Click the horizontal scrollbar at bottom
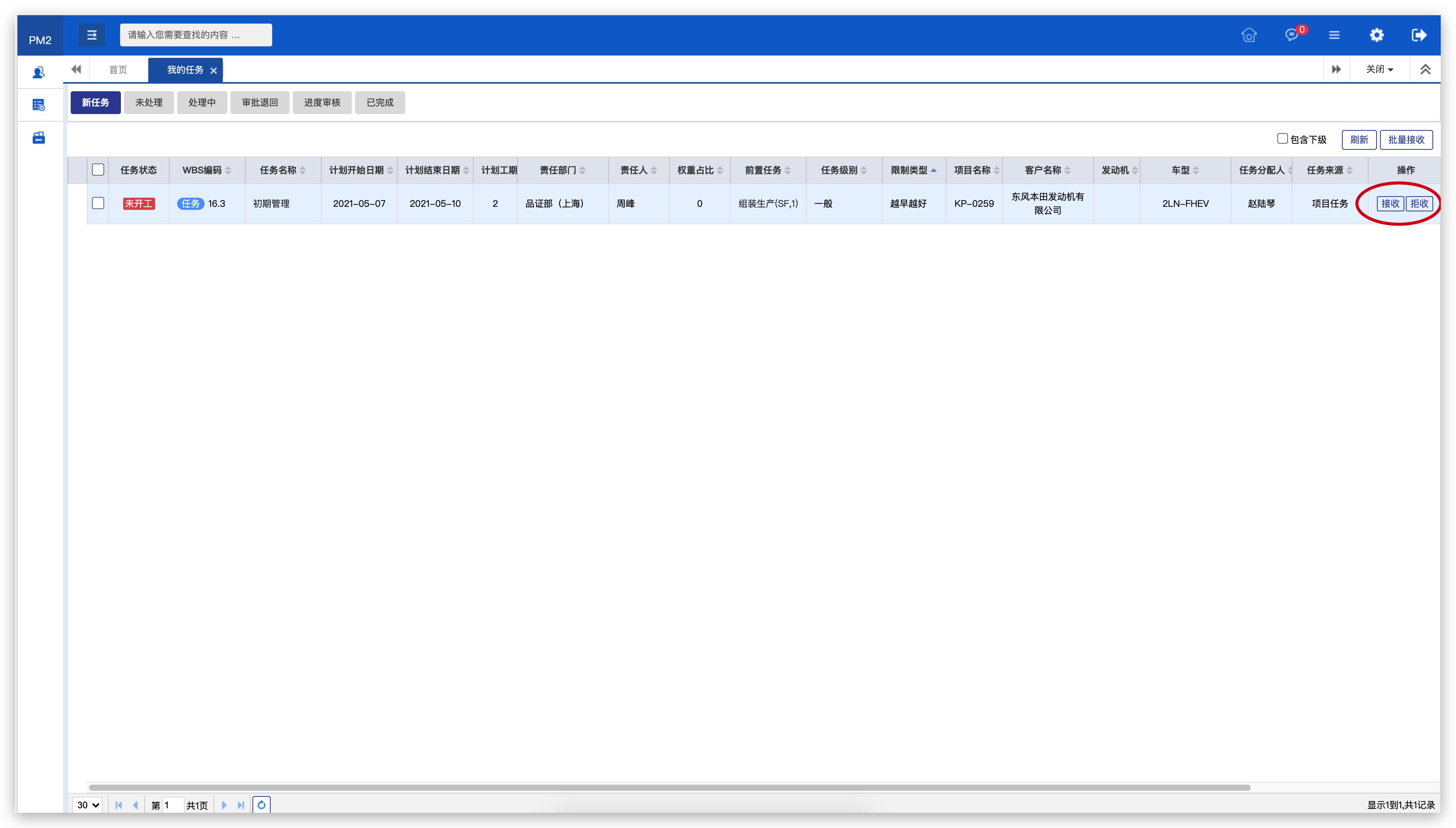This screenshot has height=828, width=1456. (669, 788)
